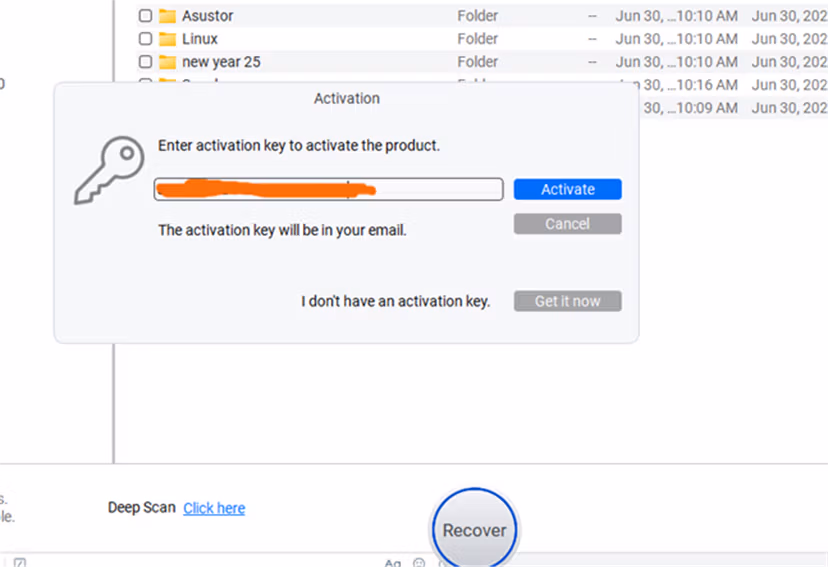The width and height of the screenshot is (828, 567).
Task: Select the Asustor folder icon
Action: click(167, 16)
